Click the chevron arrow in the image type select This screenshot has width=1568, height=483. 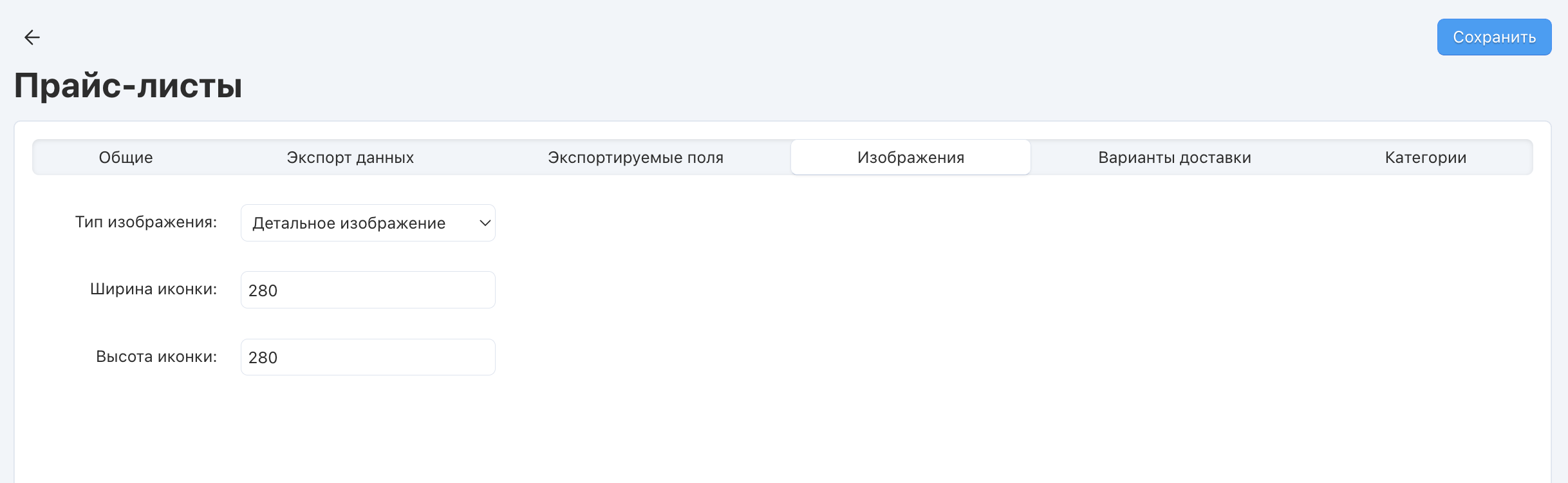[485, 223]
